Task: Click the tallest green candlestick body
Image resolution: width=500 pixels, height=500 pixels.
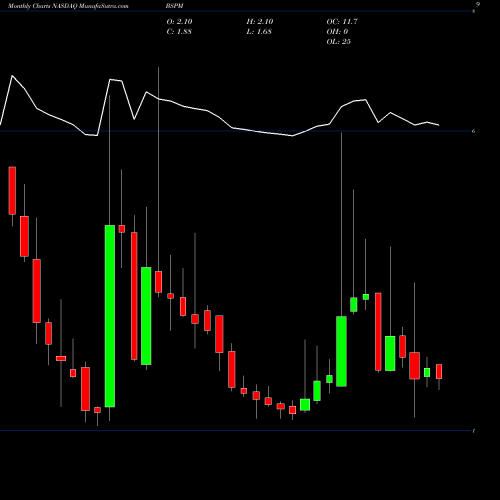Action: [110, 316]
